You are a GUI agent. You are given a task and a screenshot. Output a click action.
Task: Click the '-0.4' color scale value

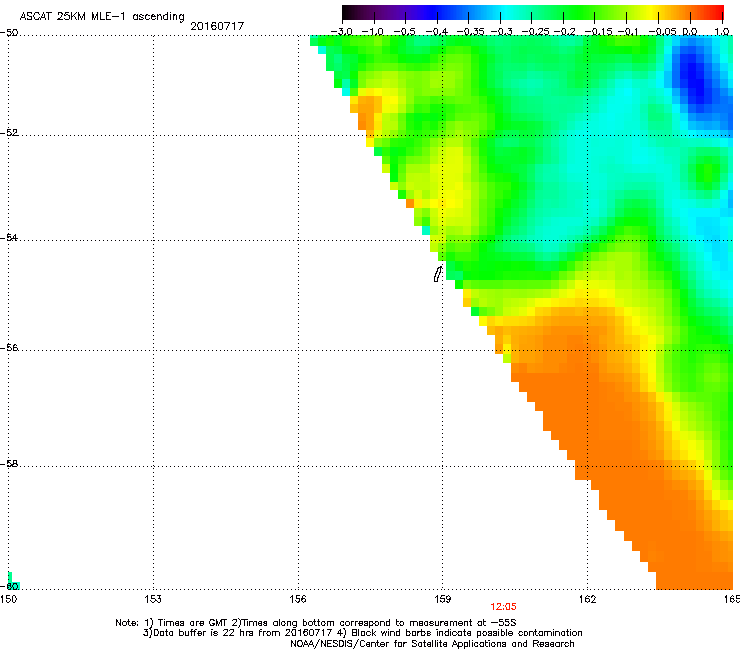coord(437,32)
